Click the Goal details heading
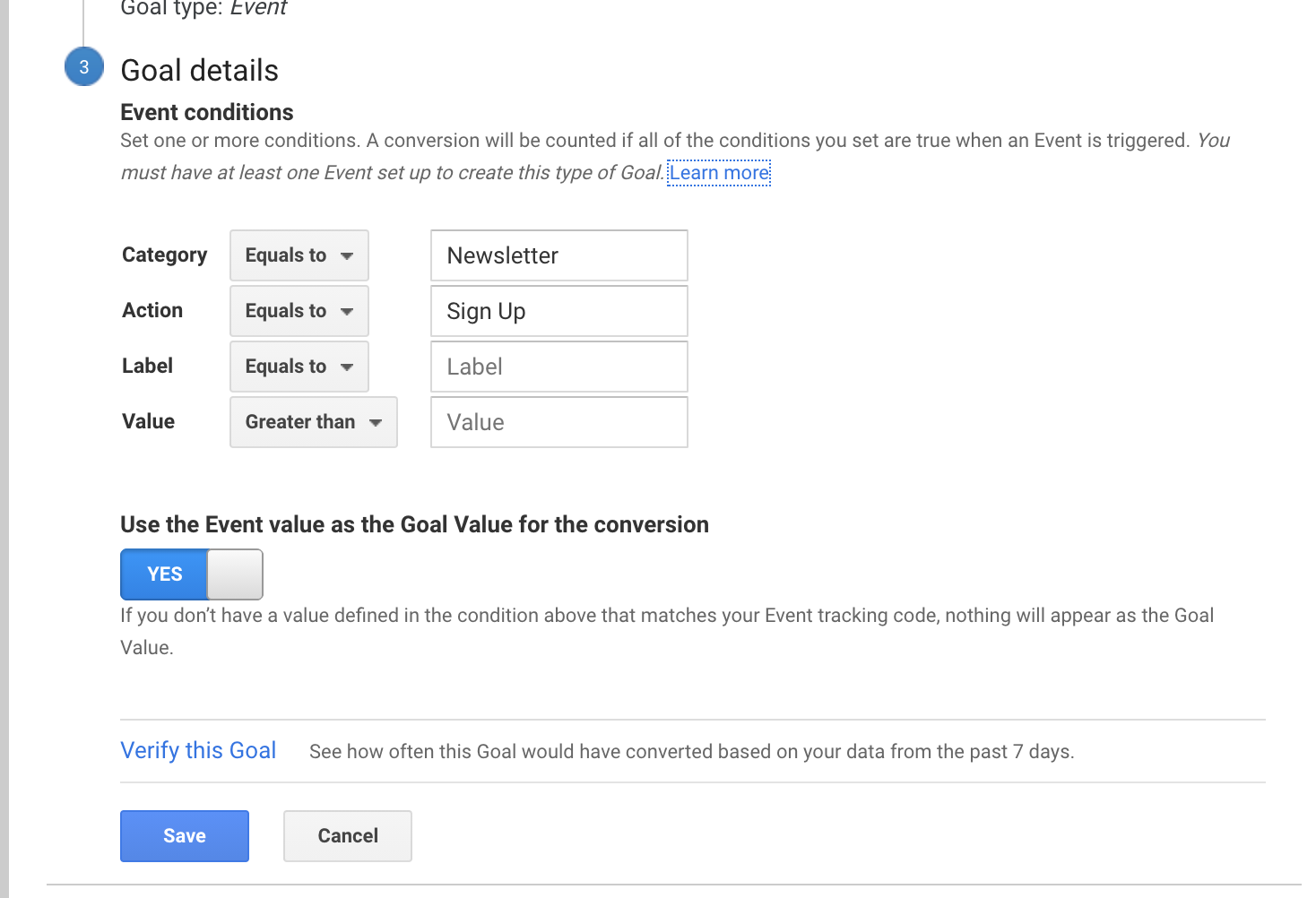 [x=199, y=71]
